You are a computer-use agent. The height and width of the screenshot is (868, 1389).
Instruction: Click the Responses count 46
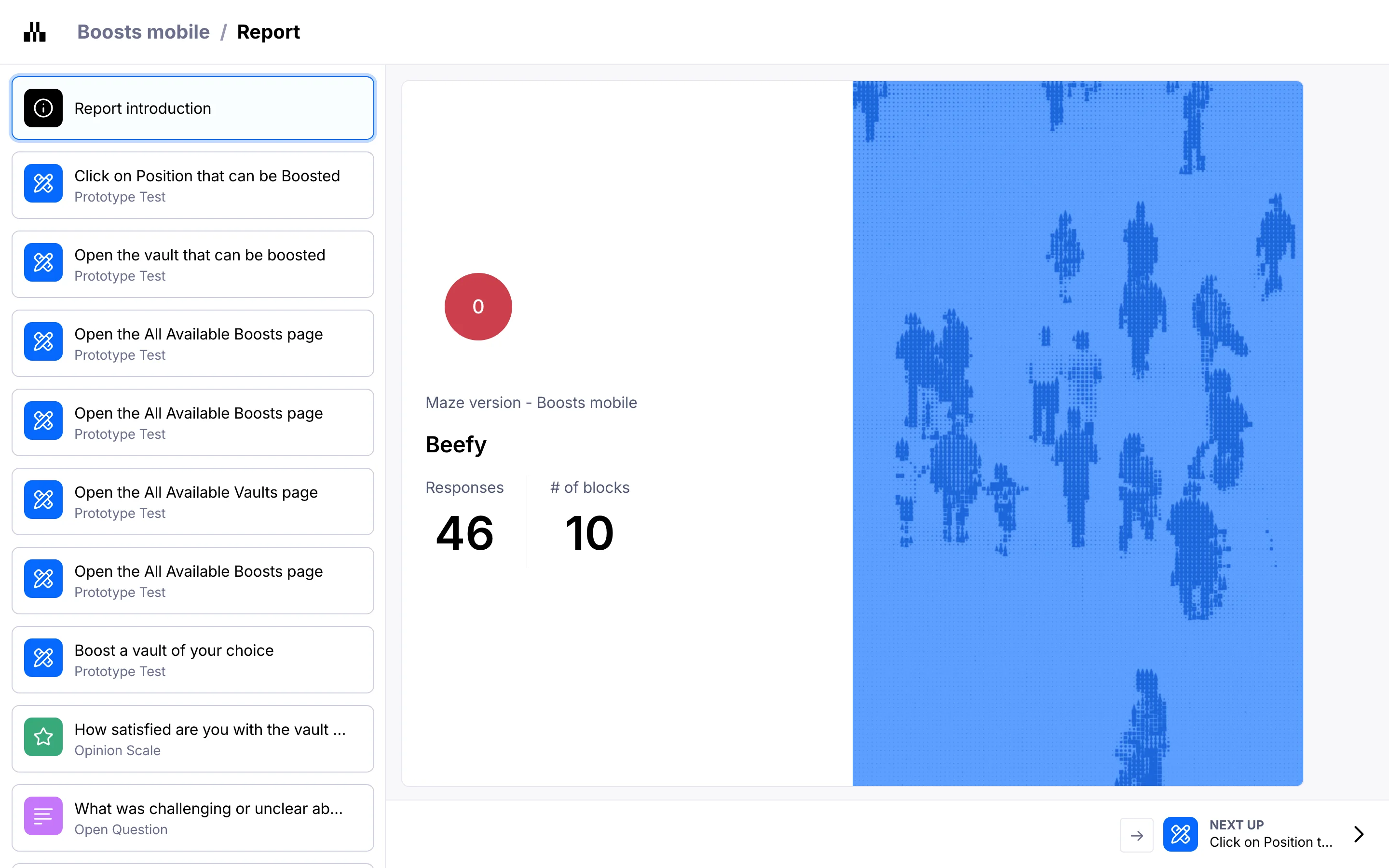coord(464,533)
